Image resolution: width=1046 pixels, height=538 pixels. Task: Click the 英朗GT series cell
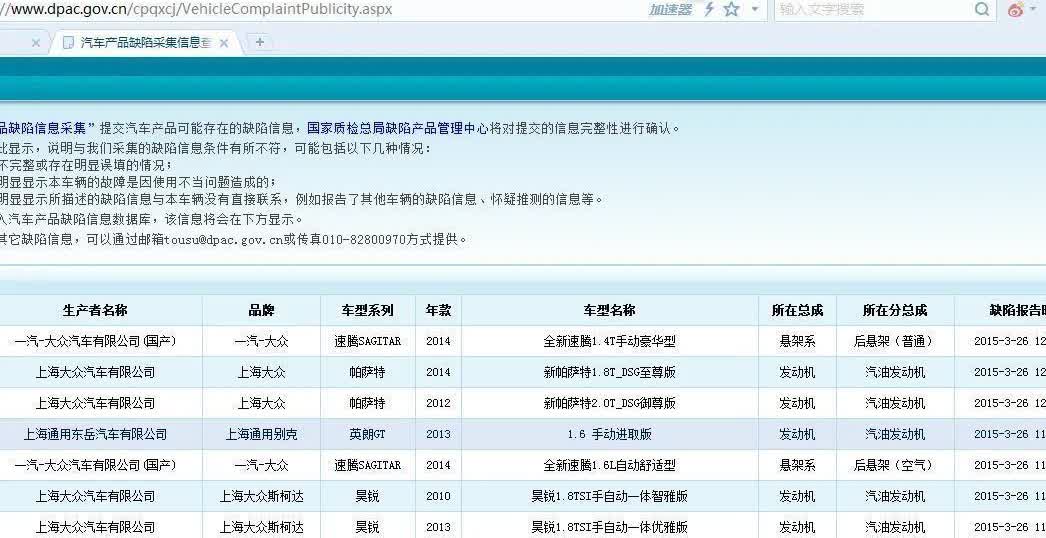(368, 434)
